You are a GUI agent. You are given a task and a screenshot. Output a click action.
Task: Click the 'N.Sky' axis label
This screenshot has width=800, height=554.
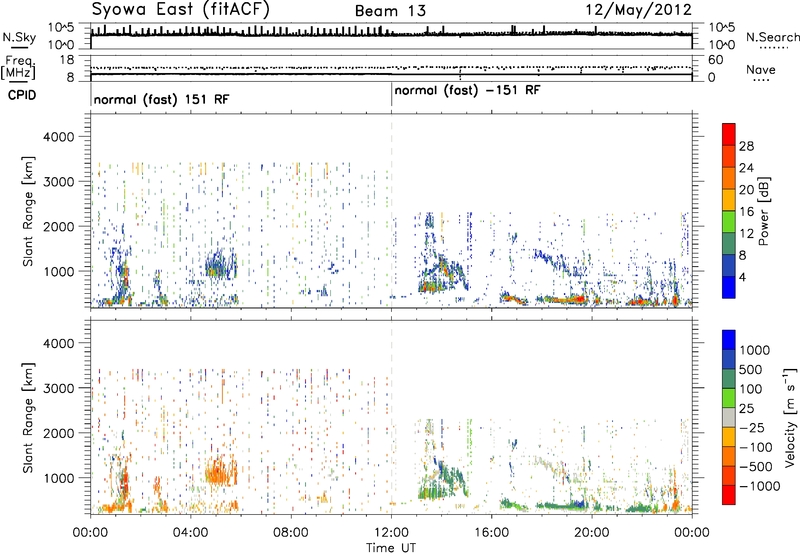(x=19, y=37)
